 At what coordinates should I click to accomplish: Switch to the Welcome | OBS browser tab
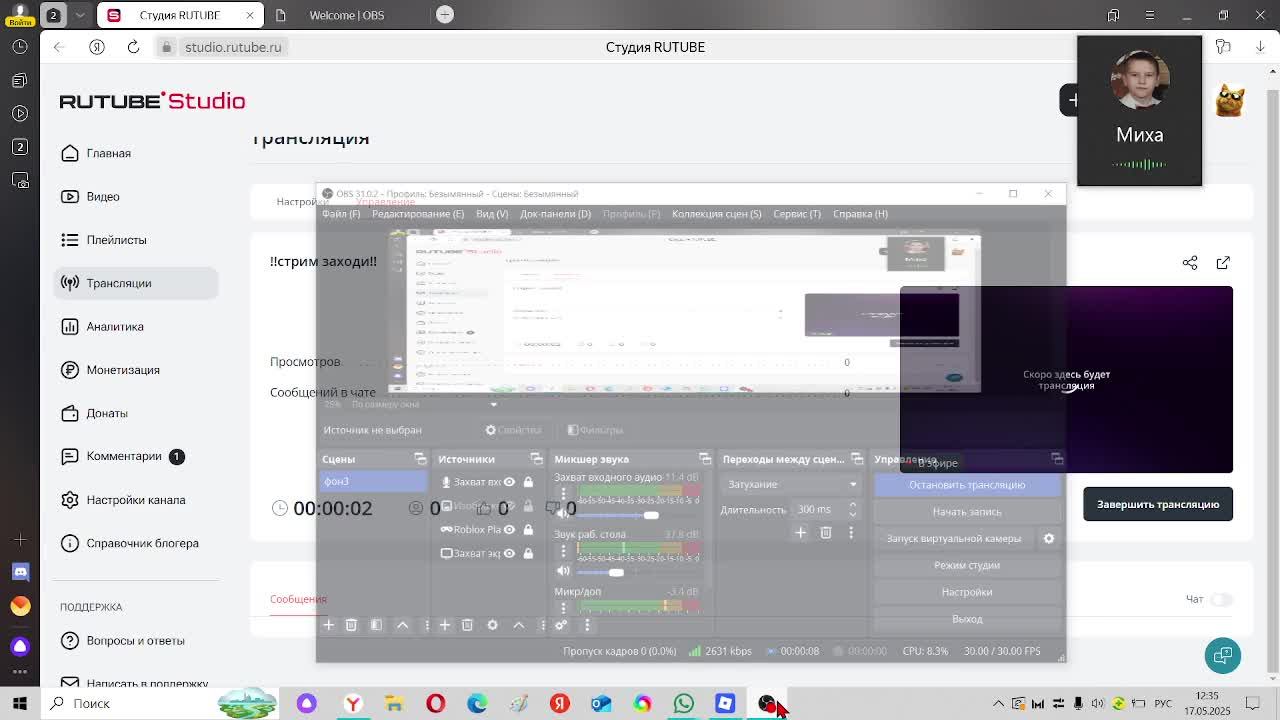click(346, 15)
